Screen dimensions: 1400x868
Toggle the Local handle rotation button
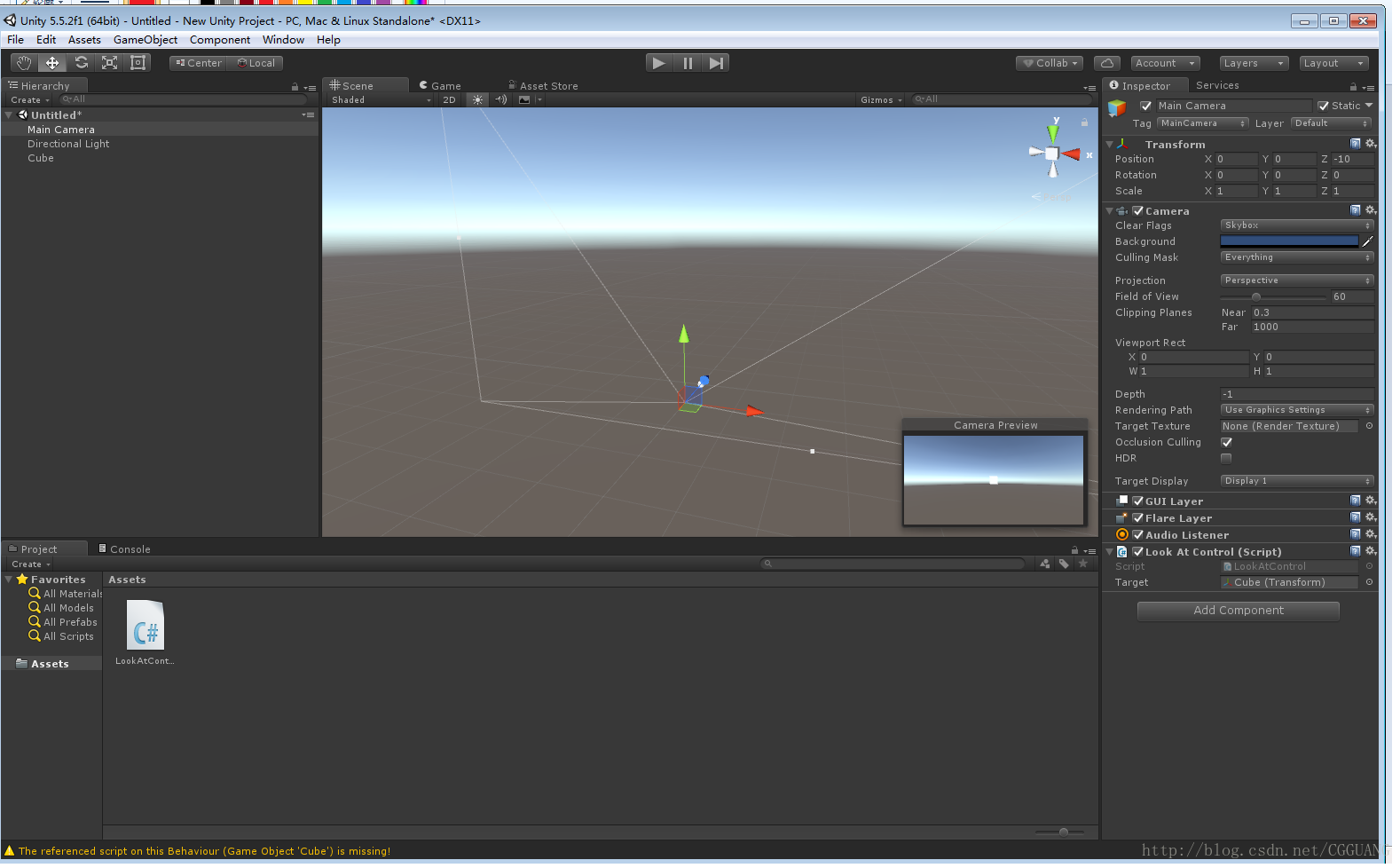coord(256,63)
